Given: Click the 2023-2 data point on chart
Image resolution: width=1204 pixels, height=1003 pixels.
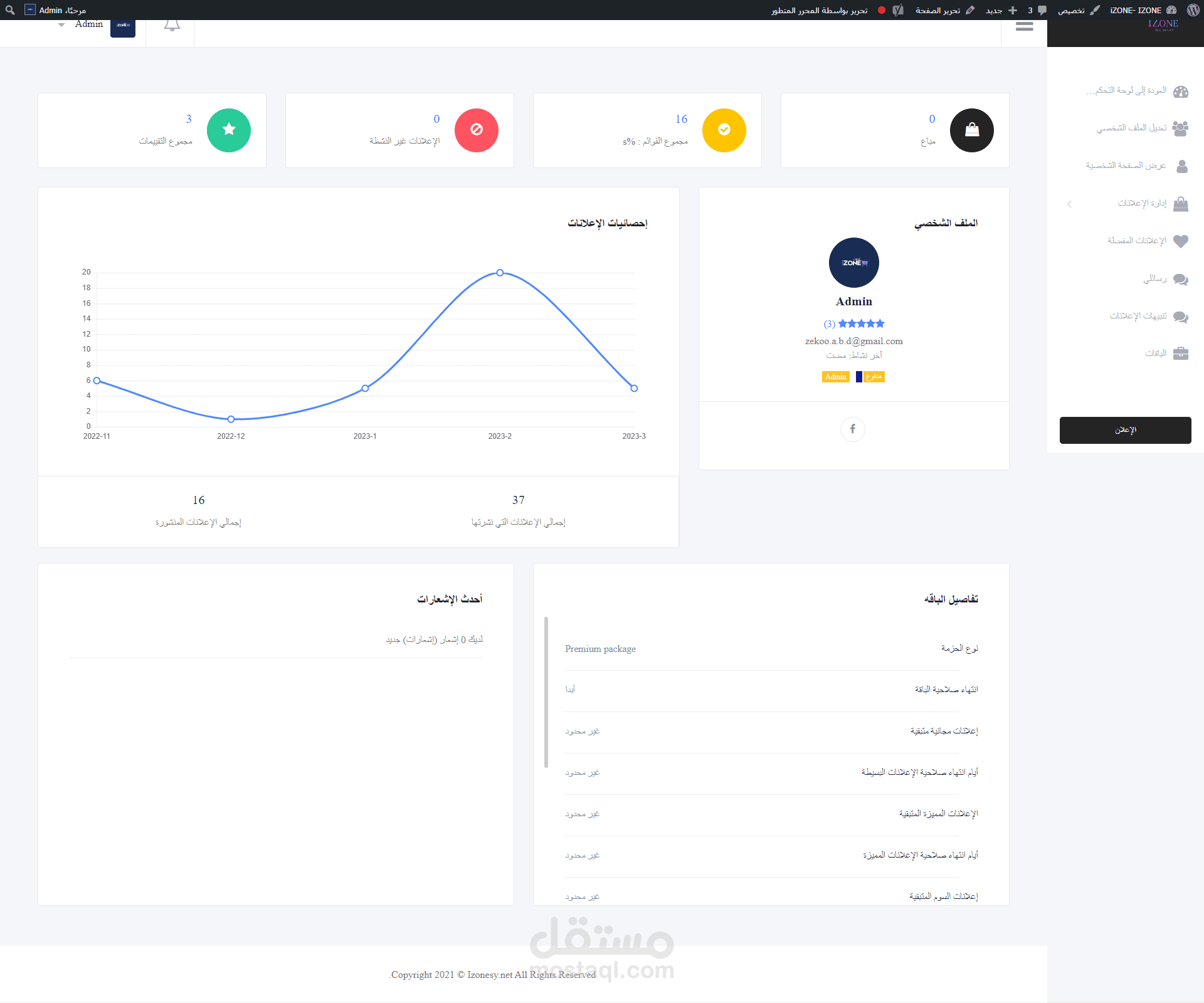Looking at the screenshot, I should [x=500, y=273].
